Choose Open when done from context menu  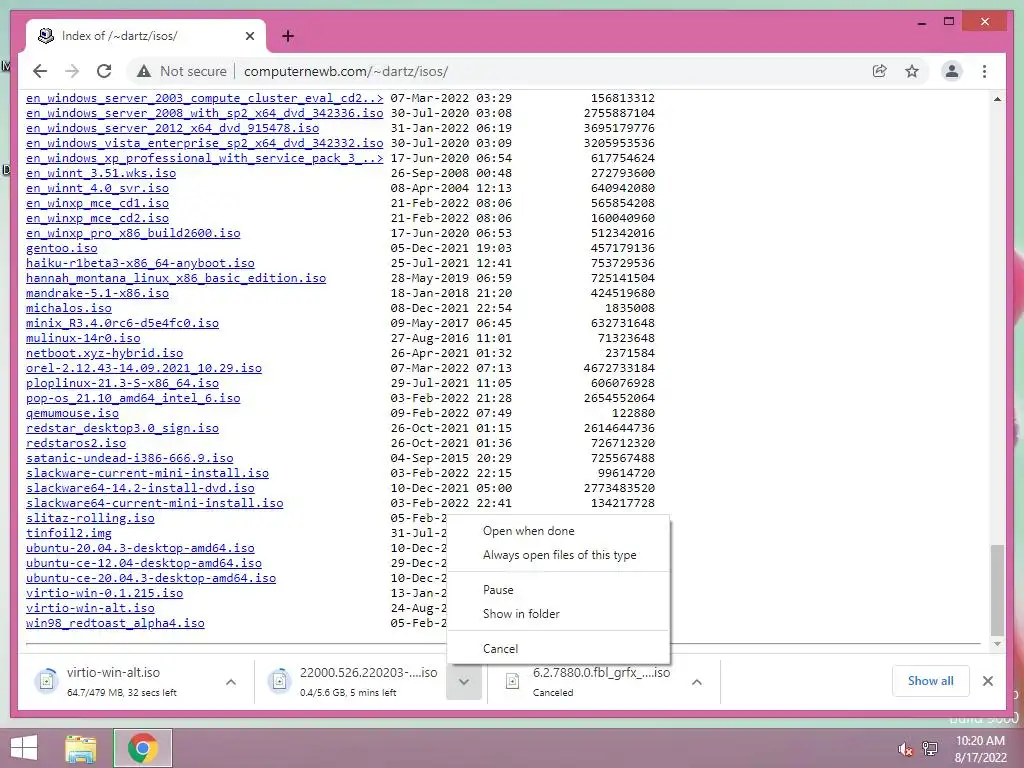point(558,531)
